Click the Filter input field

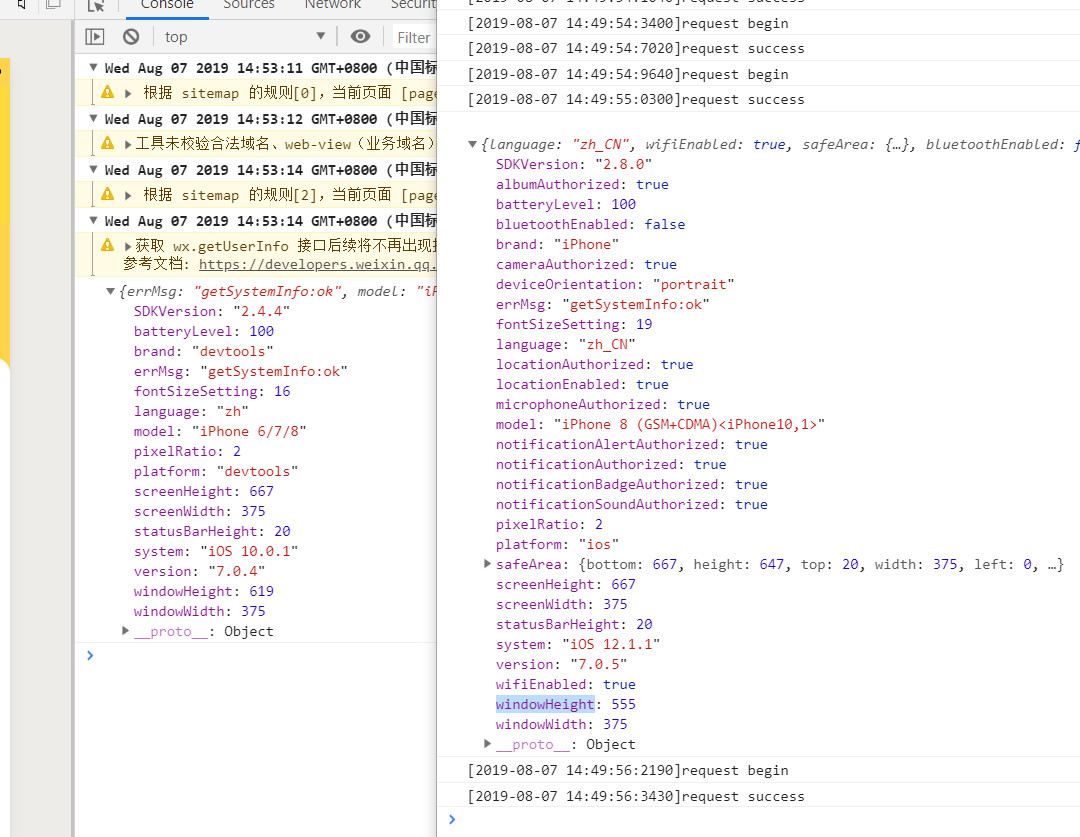pos(413,37)
